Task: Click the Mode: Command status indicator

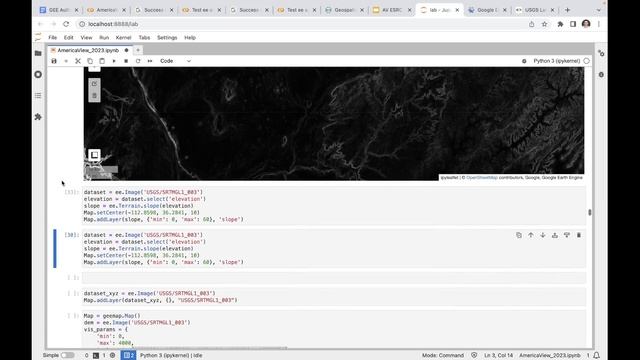Action: click(443, 356)
